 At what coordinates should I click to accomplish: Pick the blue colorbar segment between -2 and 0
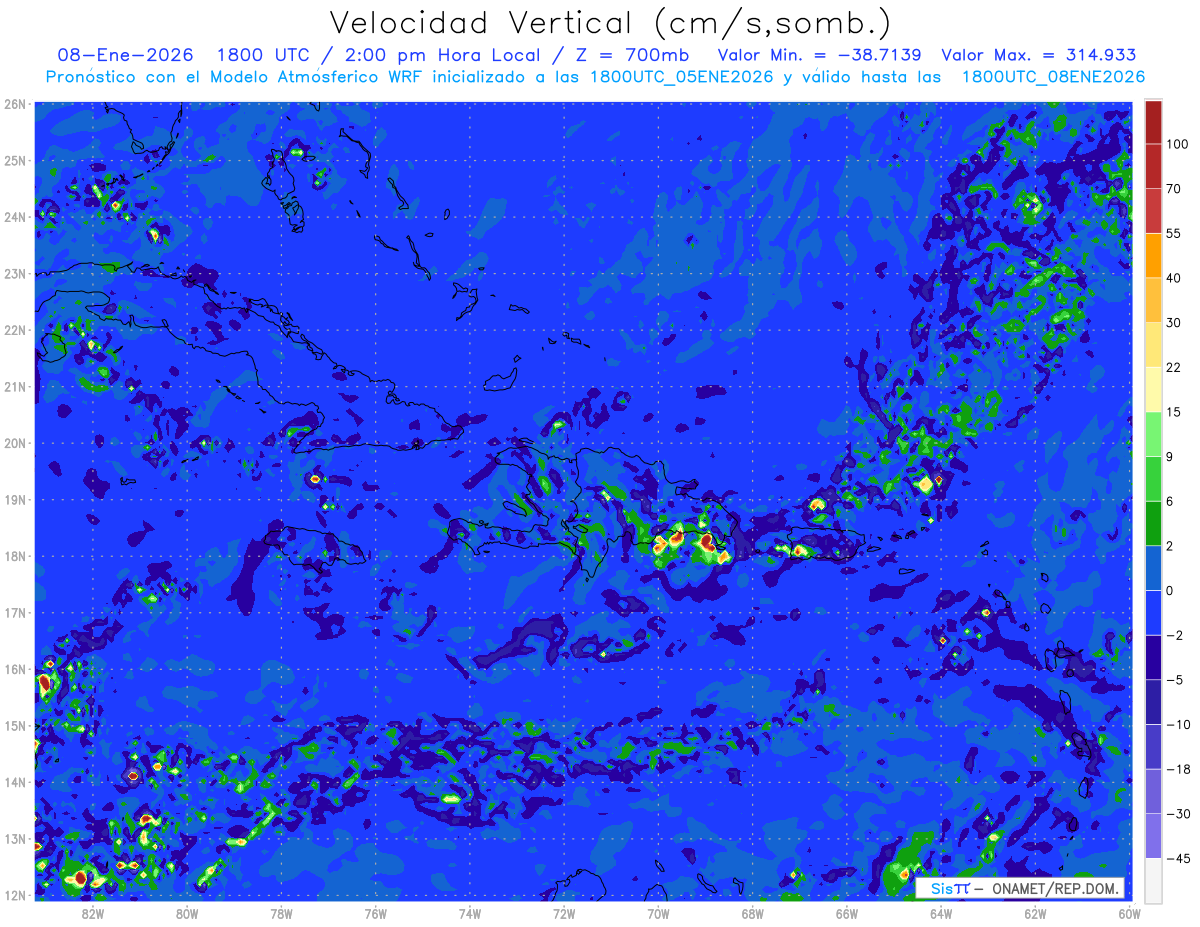coord(1154,613)
